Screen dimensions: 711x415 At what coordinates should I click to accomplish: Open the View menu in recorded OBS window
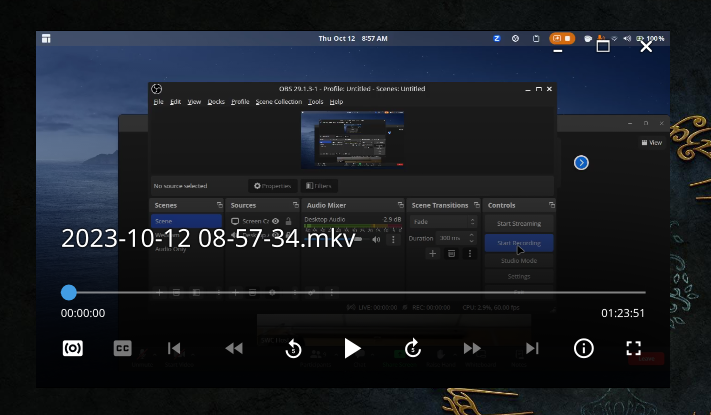pos(194,102)
